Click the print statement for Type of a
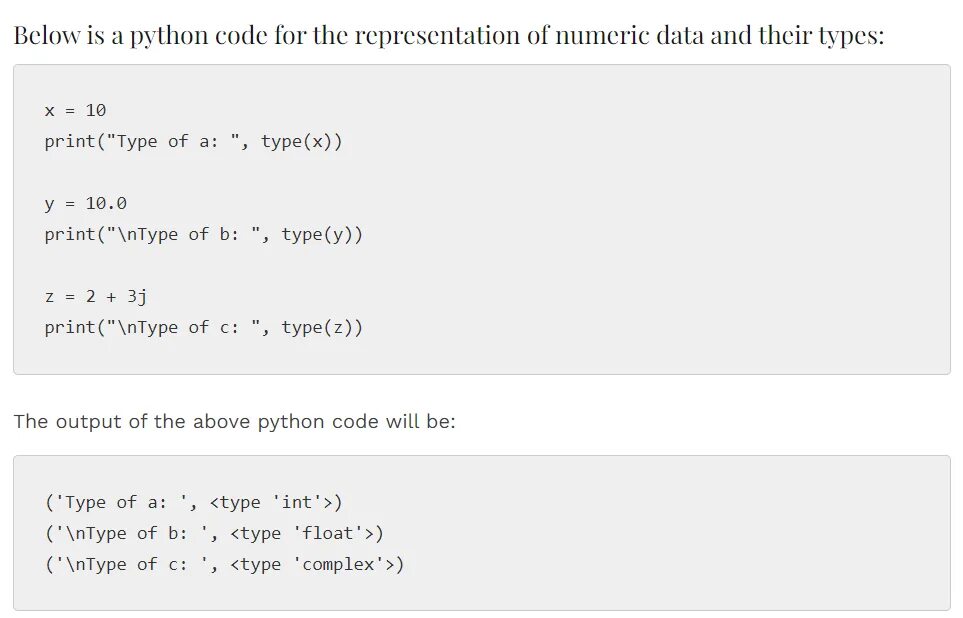This screenshot has height=618, width=963. click(193, 141)
